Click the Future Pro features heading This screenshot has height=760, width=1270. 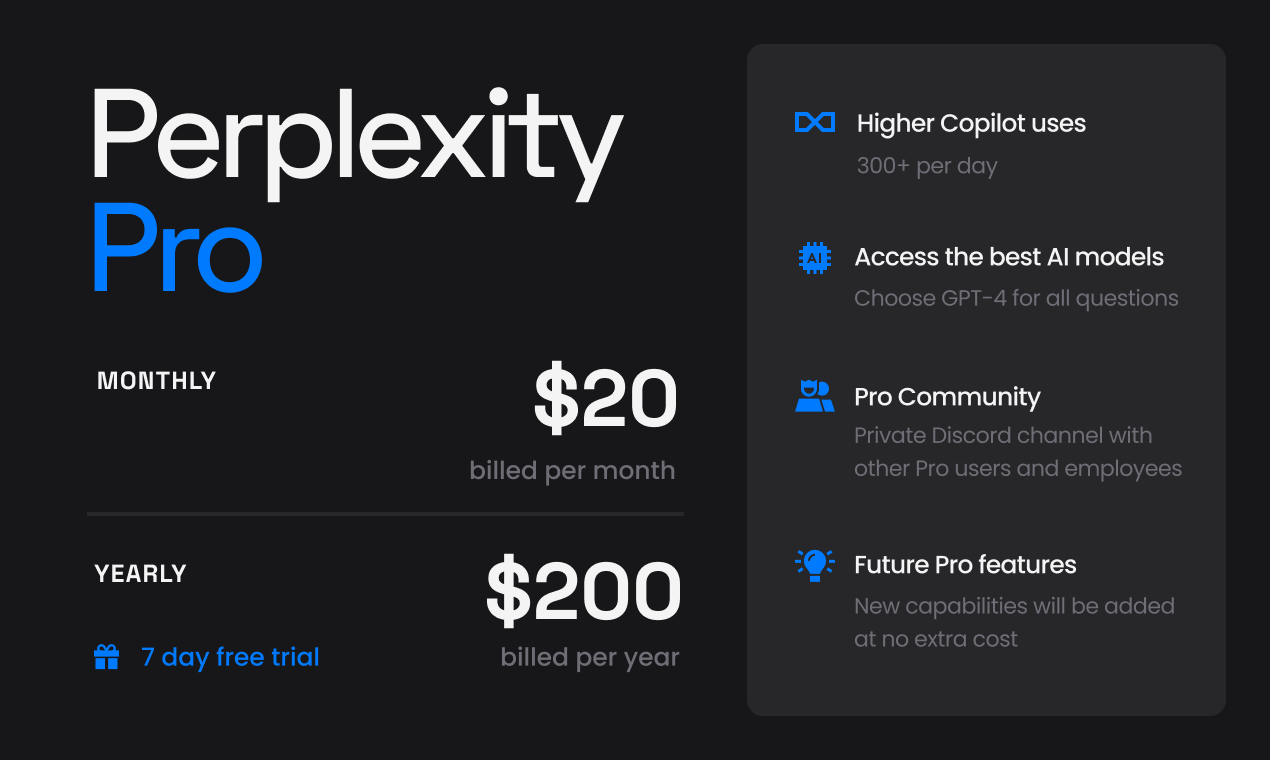tap(964, 565)
